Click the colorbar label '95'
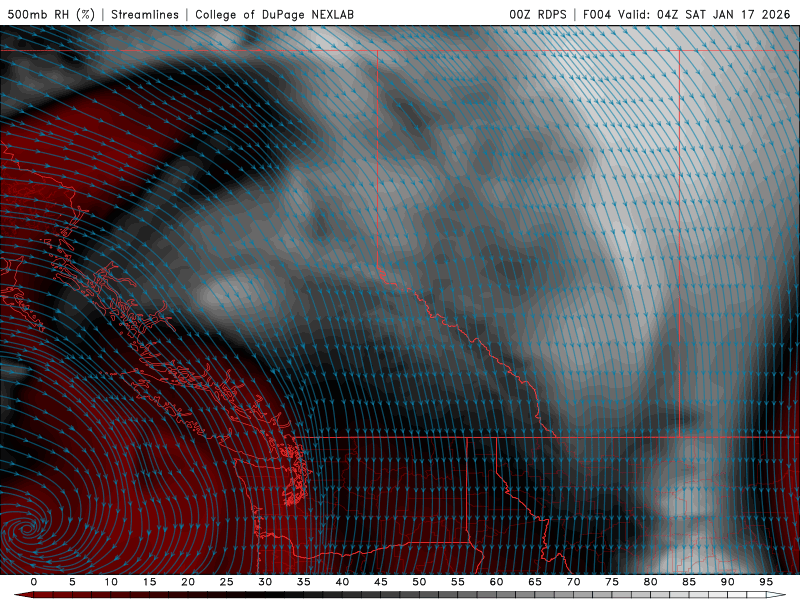The image size is (800, 600). pyautogui.click(x=766, y=582)
